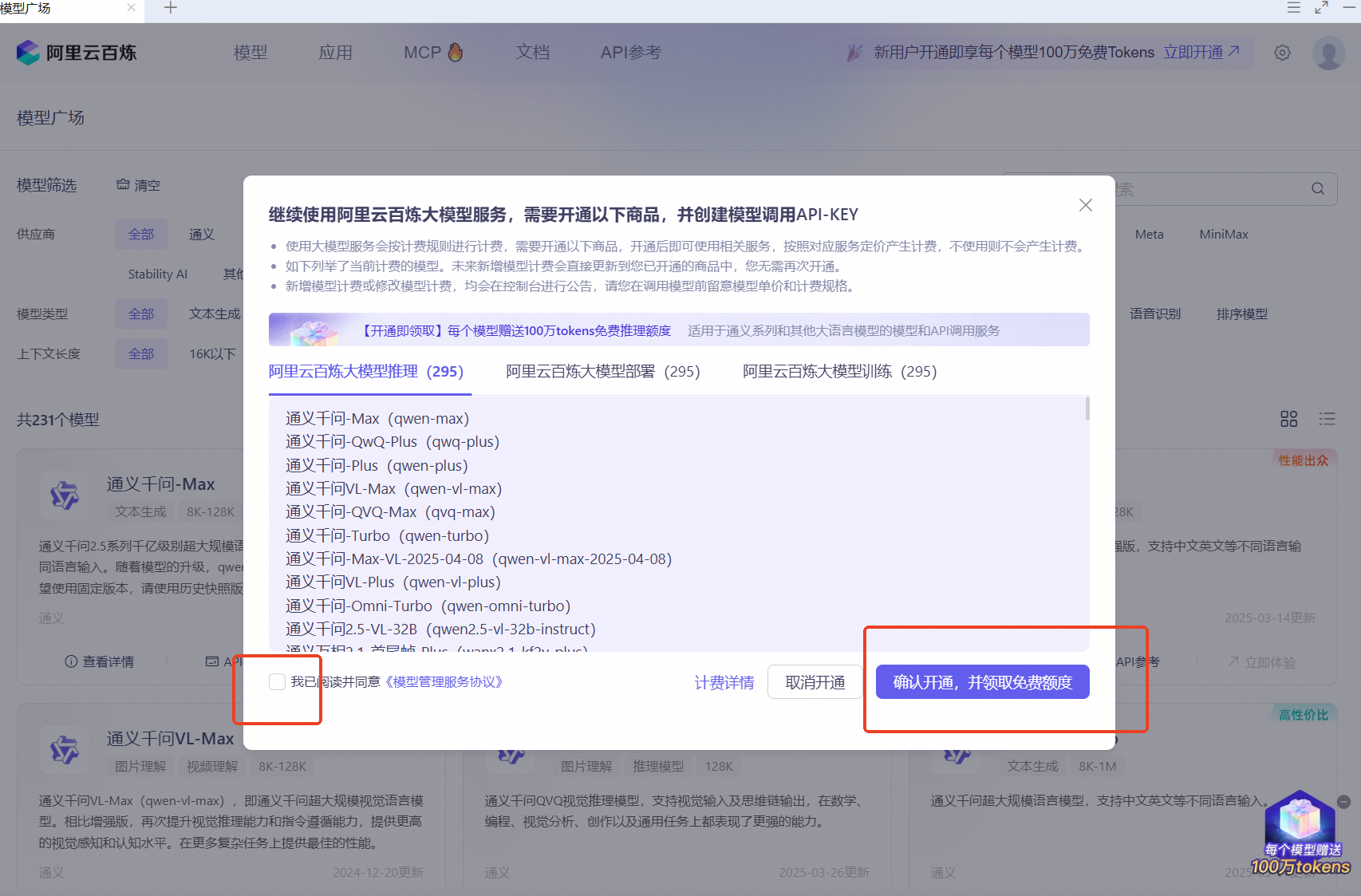Click the 共231个模型 count text

point(58,420)
